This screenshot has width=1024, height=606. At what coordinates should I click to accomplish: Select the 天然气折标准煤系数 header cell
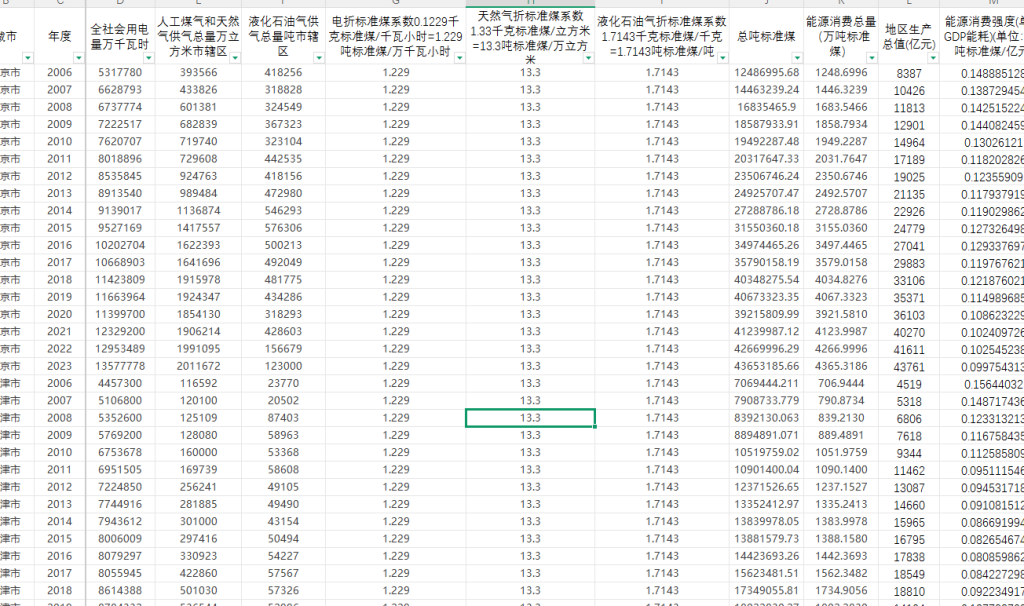pyautogui.click(x=530, y=36)
